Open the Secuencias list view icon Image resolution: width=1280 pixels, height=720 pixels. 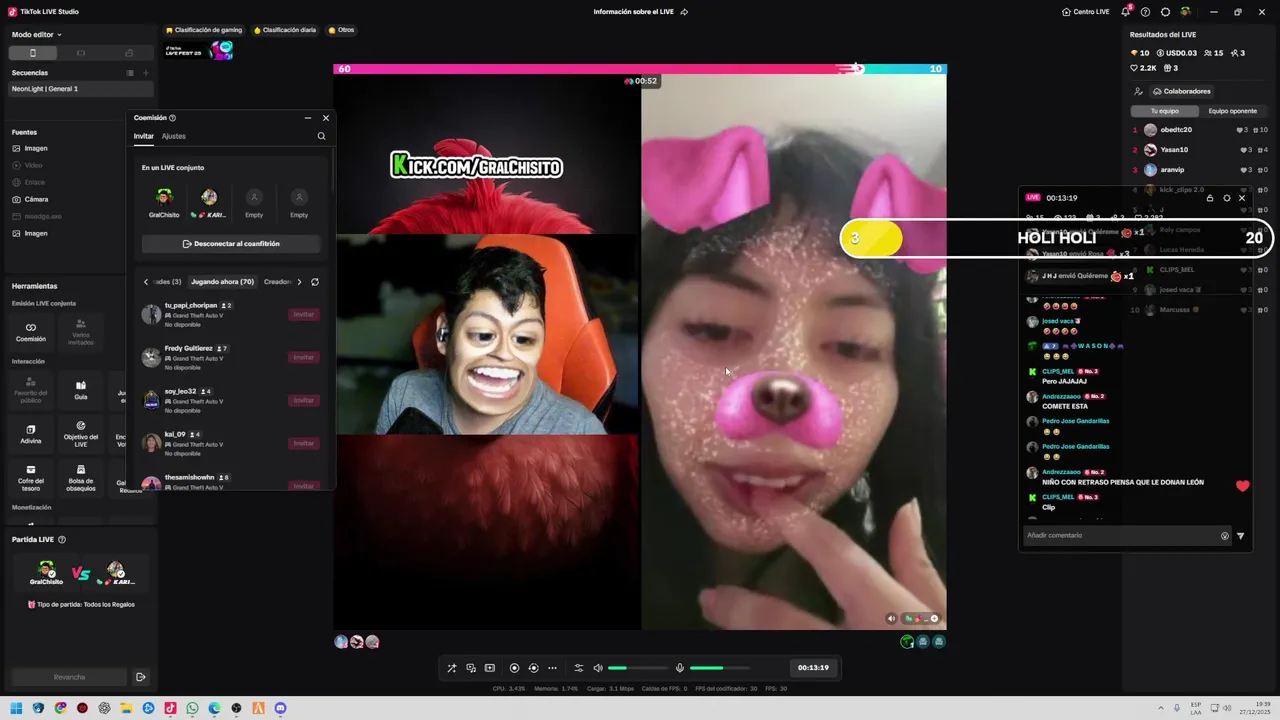point(130,73)
